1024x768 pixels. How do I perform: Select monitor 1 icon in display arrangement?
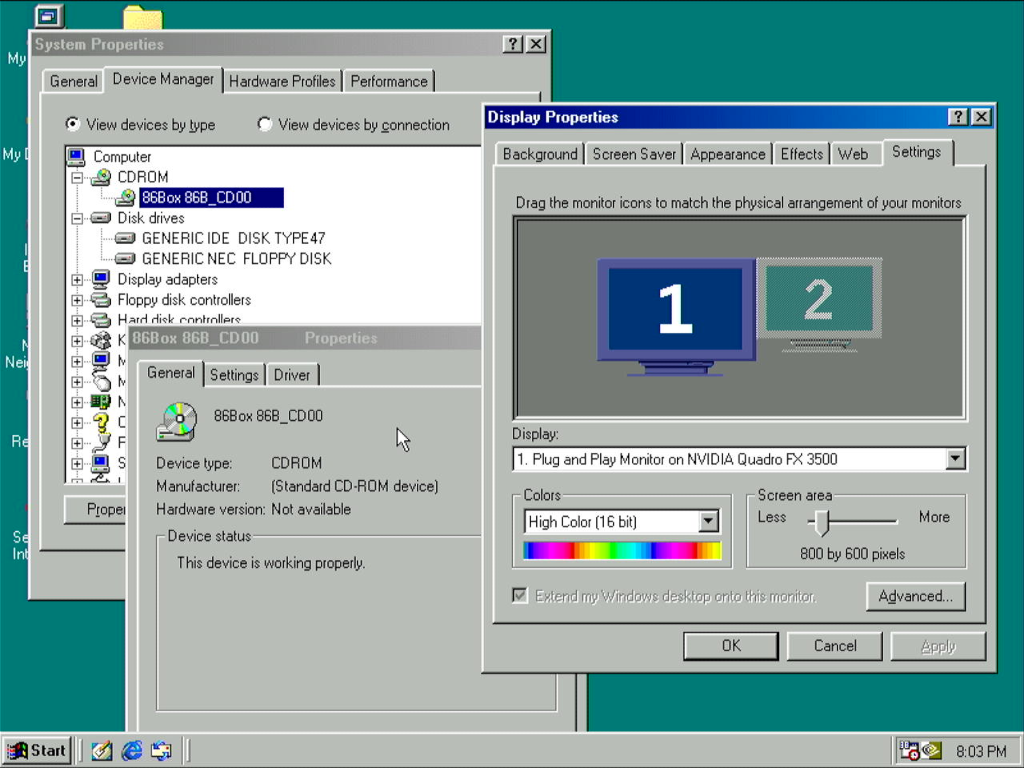(x=675, y=310)
